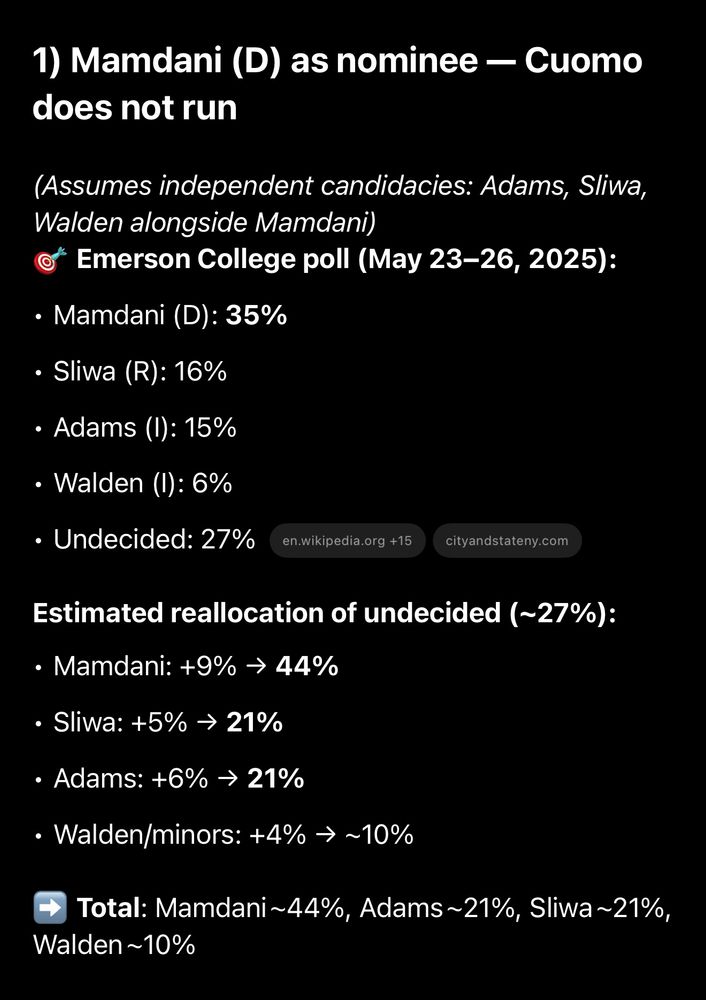Click the bold Total summary label
The width and height of the screenshot is (706, 1000).
tap(108, 908)
